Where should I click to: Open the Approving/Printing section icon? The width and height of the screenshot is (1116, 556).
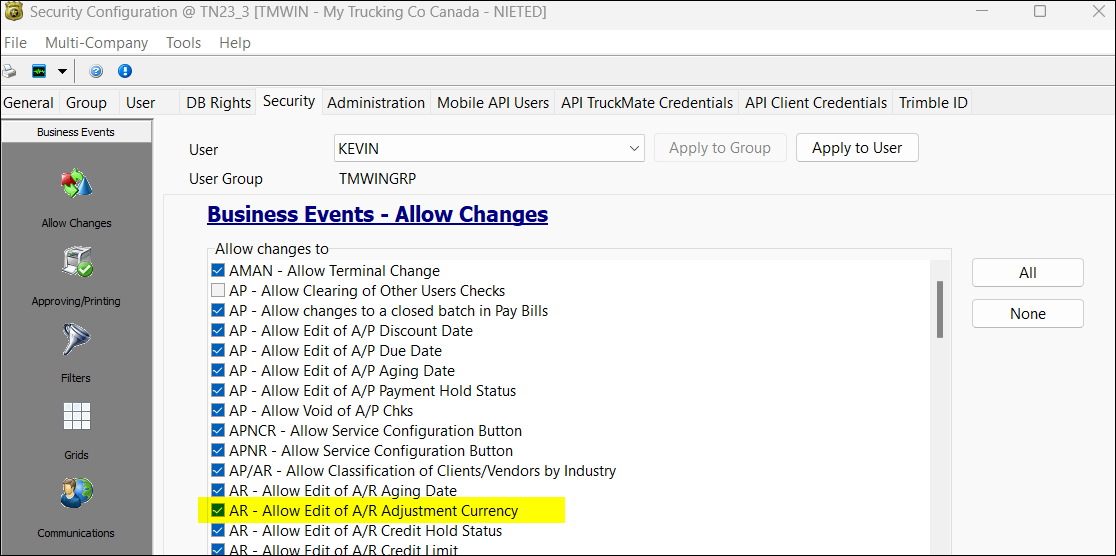[76, 263]
